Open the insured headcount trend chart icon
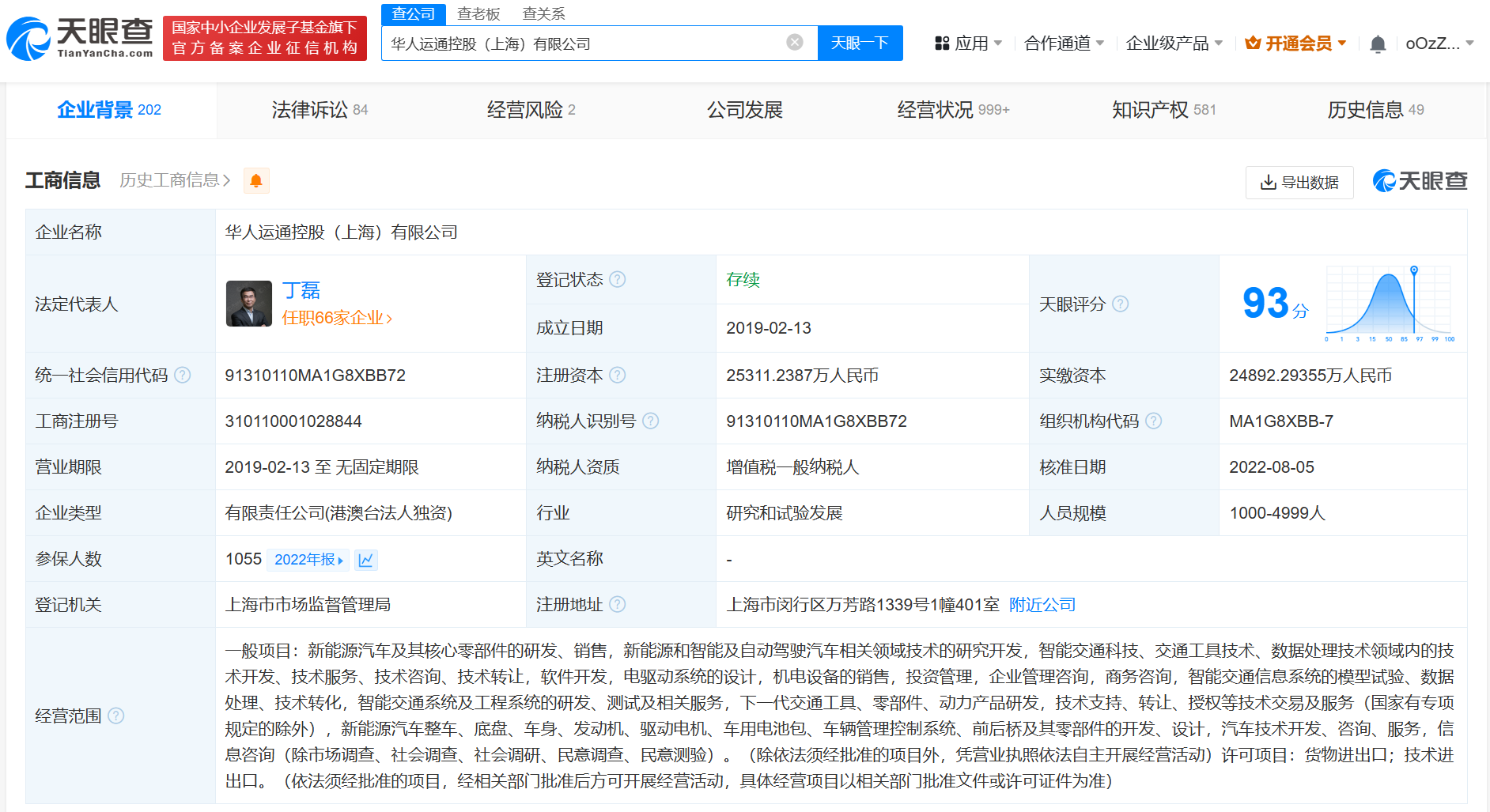 coord(365,560)
